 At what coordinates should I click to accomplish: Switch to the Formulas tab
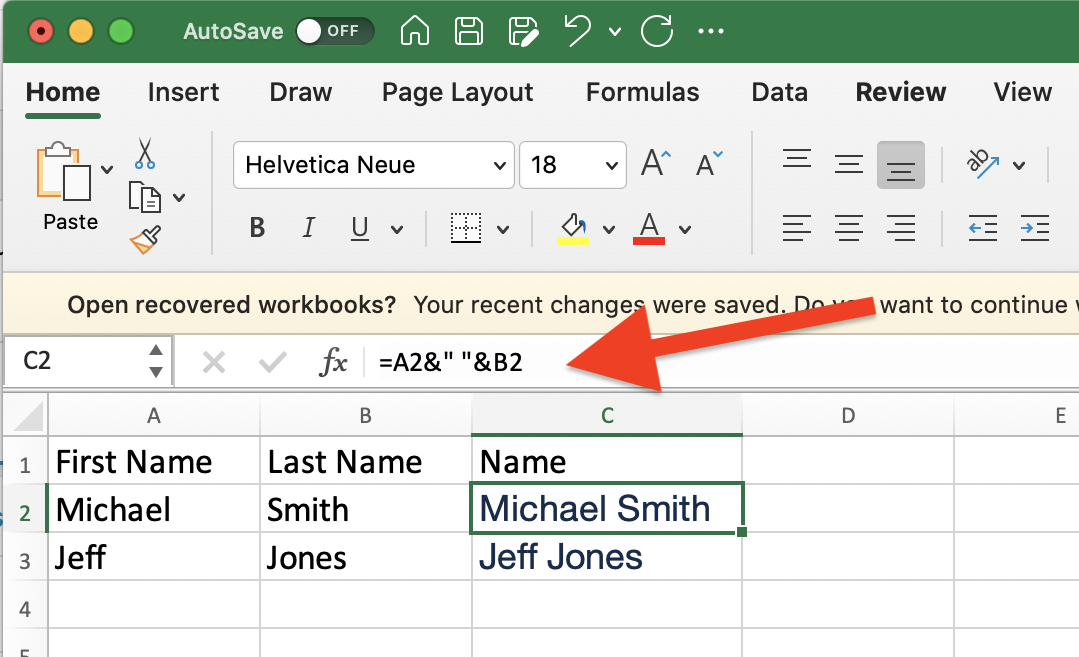point(642,93)
